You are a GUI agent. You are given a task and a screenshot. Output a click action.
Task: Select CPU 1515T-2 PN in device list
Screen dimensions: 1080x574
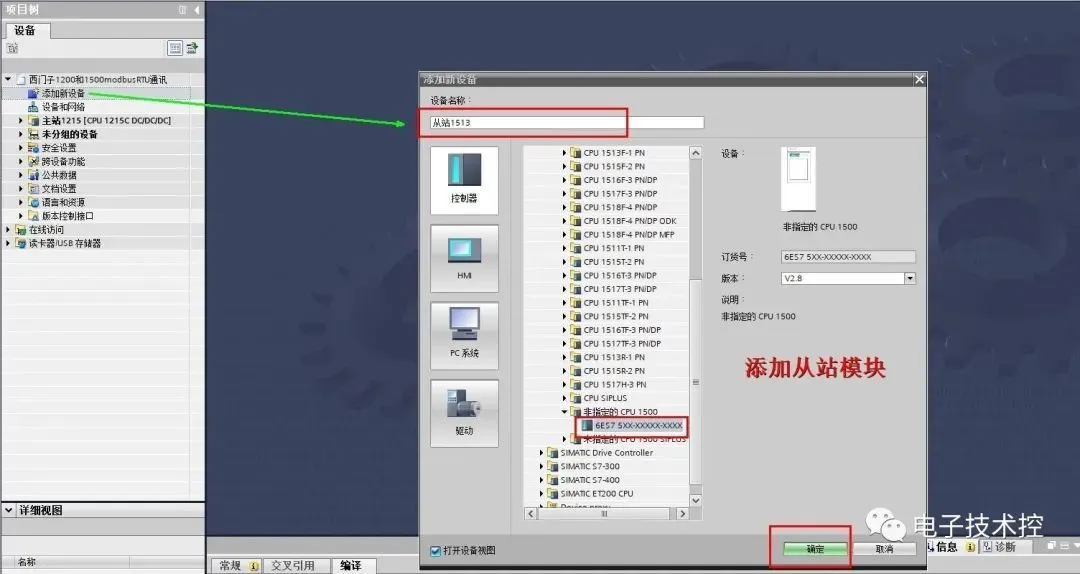[x=614, y=262]
